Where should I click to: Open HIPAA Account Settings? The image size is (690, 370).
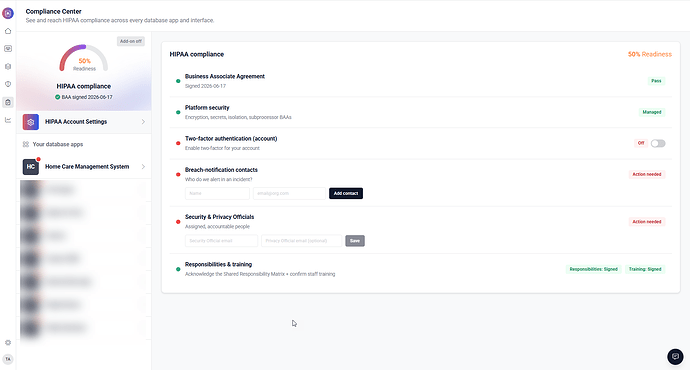[x=84, y=122]
